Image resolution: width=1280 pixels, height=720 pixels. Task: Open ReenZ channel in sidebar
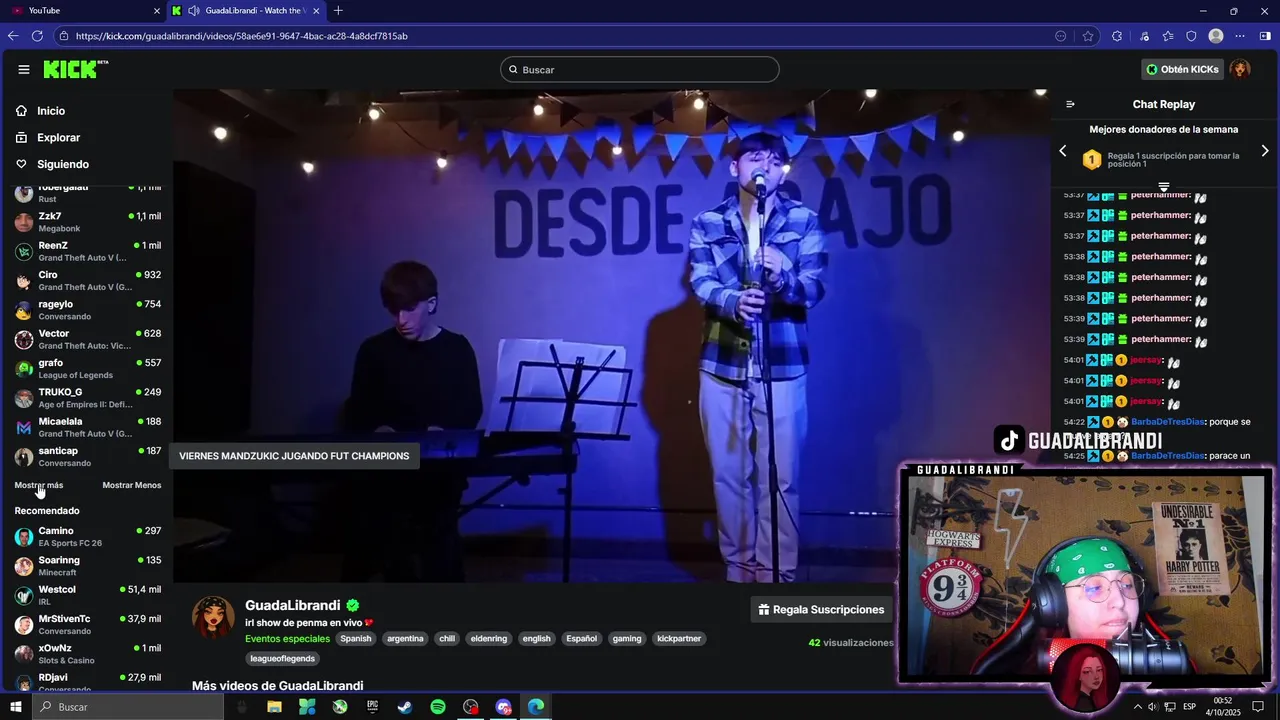pyautogui.click(x=88, y=251)
